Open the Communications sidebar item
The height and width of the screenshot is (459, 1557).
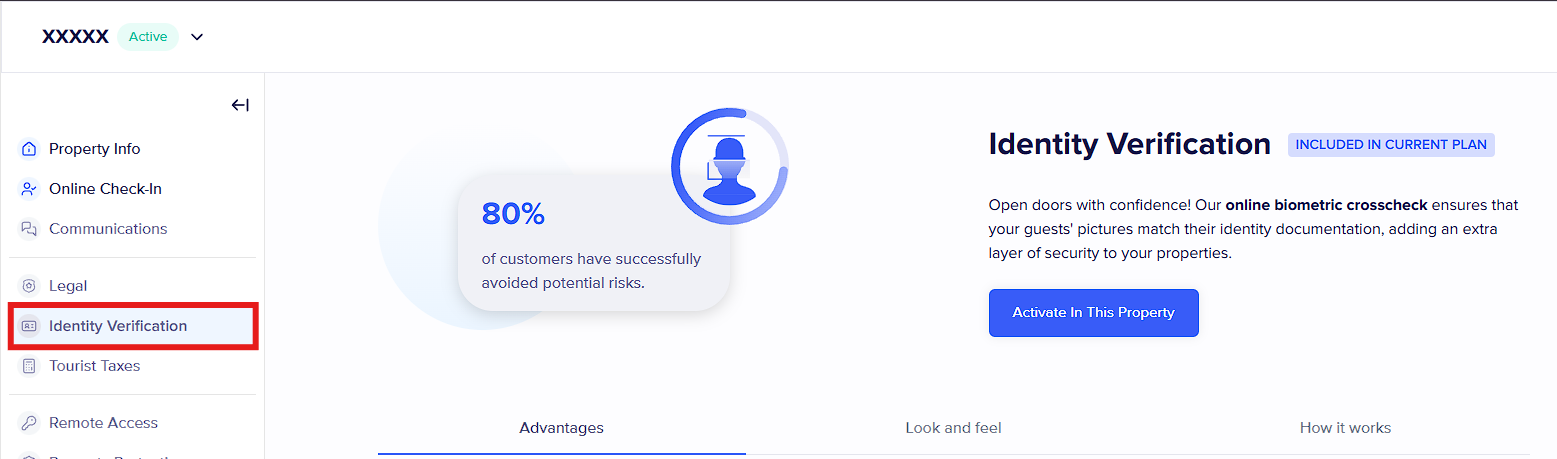point(108,229)
